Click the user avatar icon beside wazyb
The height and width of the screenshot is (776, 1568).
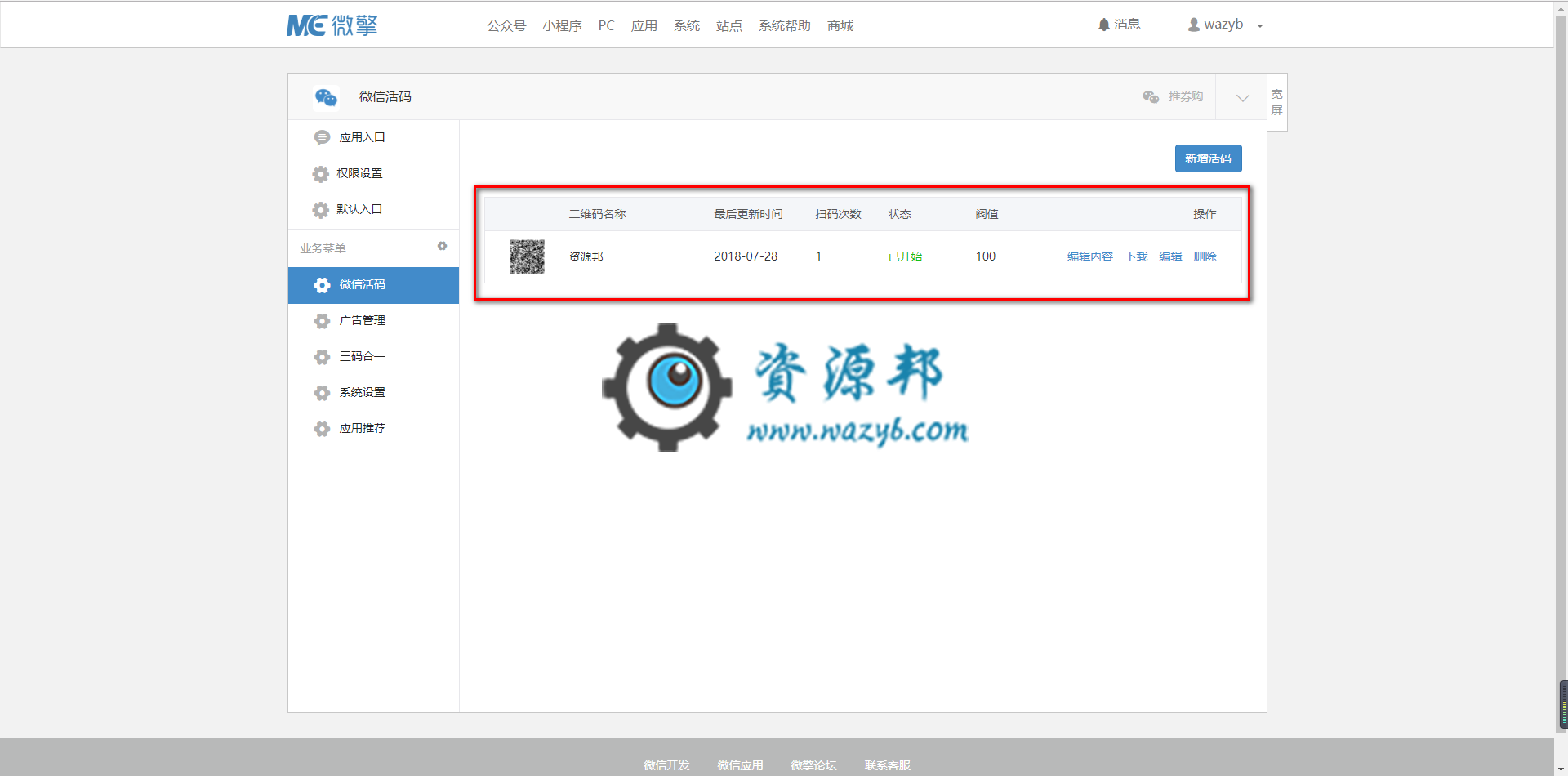[1194, 25]
